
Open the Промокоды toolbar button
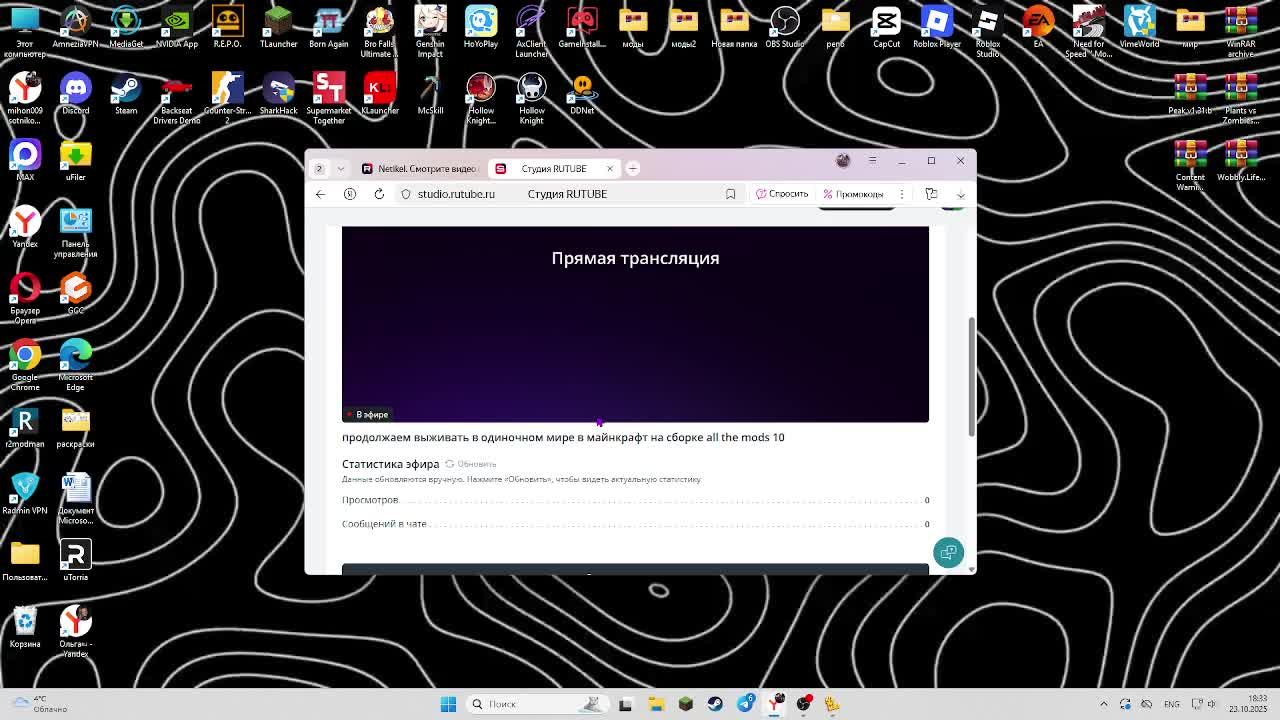853,194
